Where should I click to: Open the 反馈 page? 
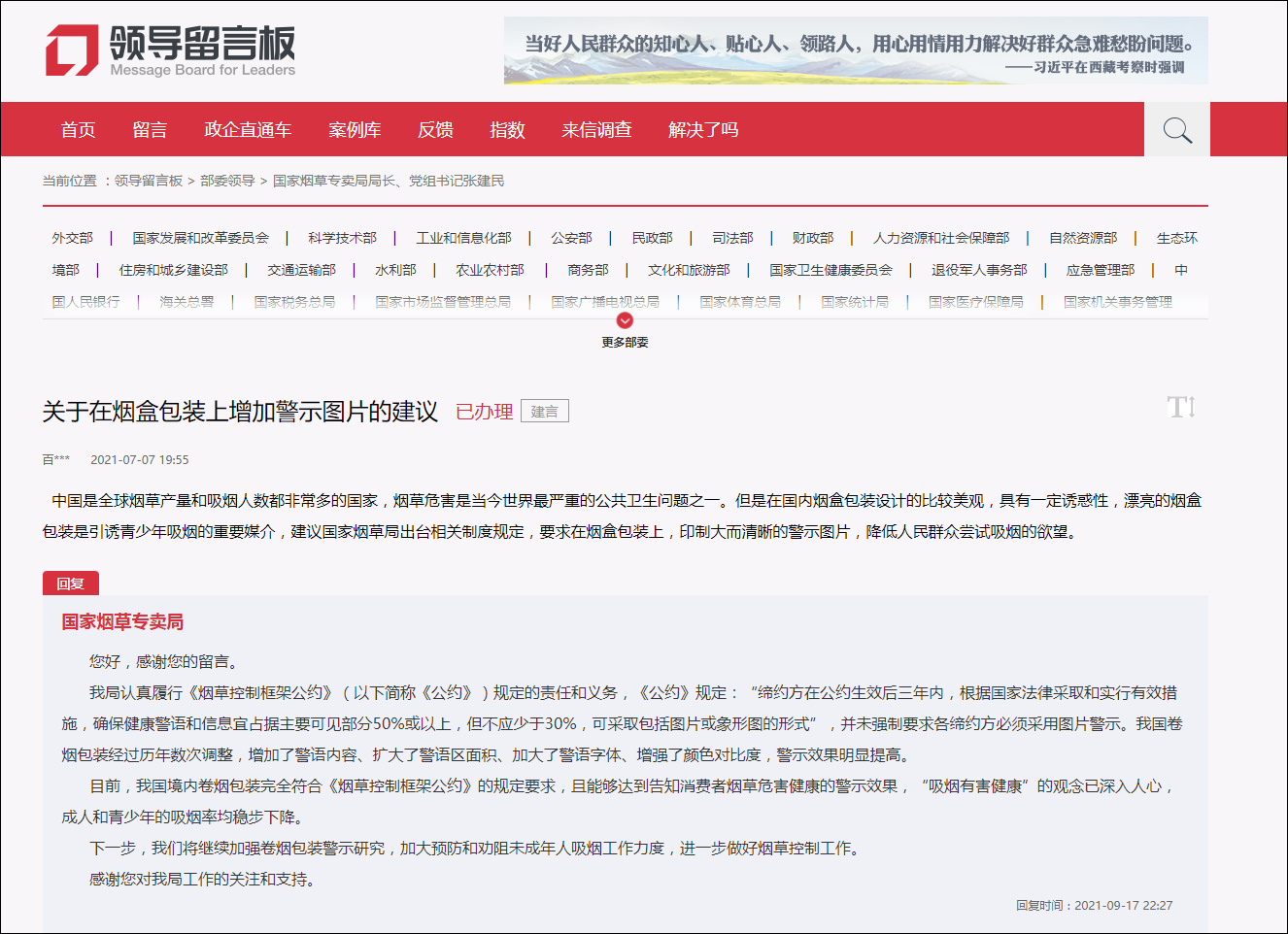[434, 129]
